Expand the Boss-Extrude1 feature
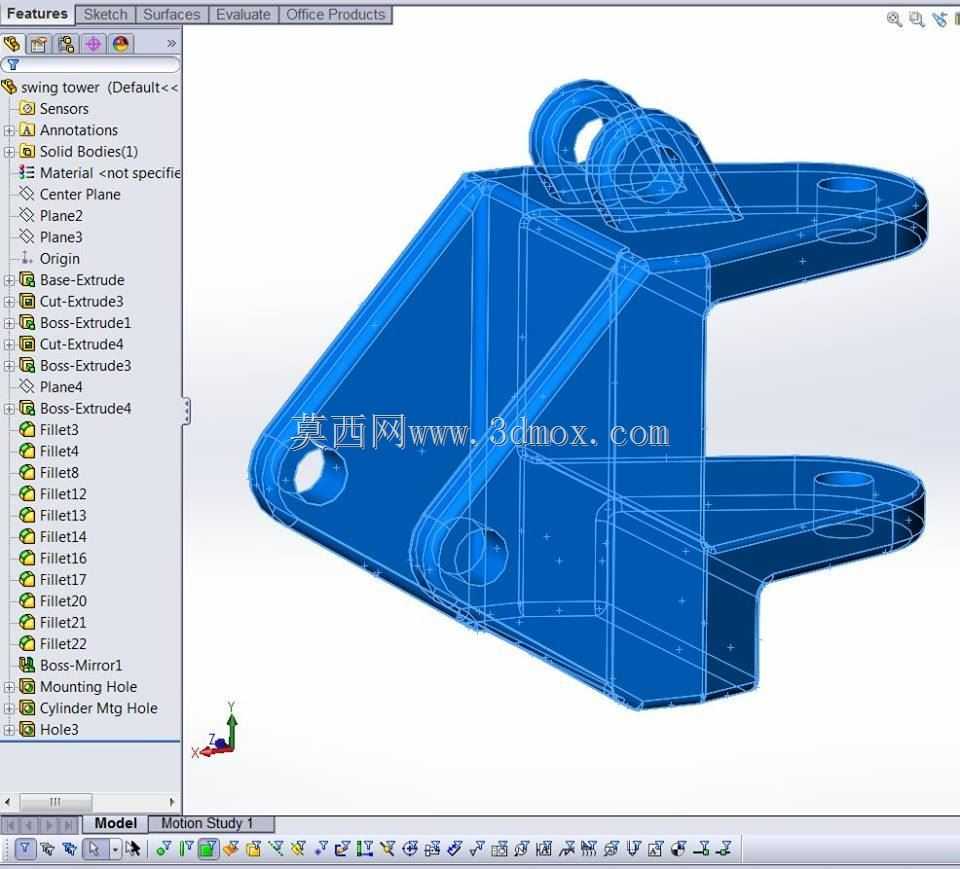 9,323
